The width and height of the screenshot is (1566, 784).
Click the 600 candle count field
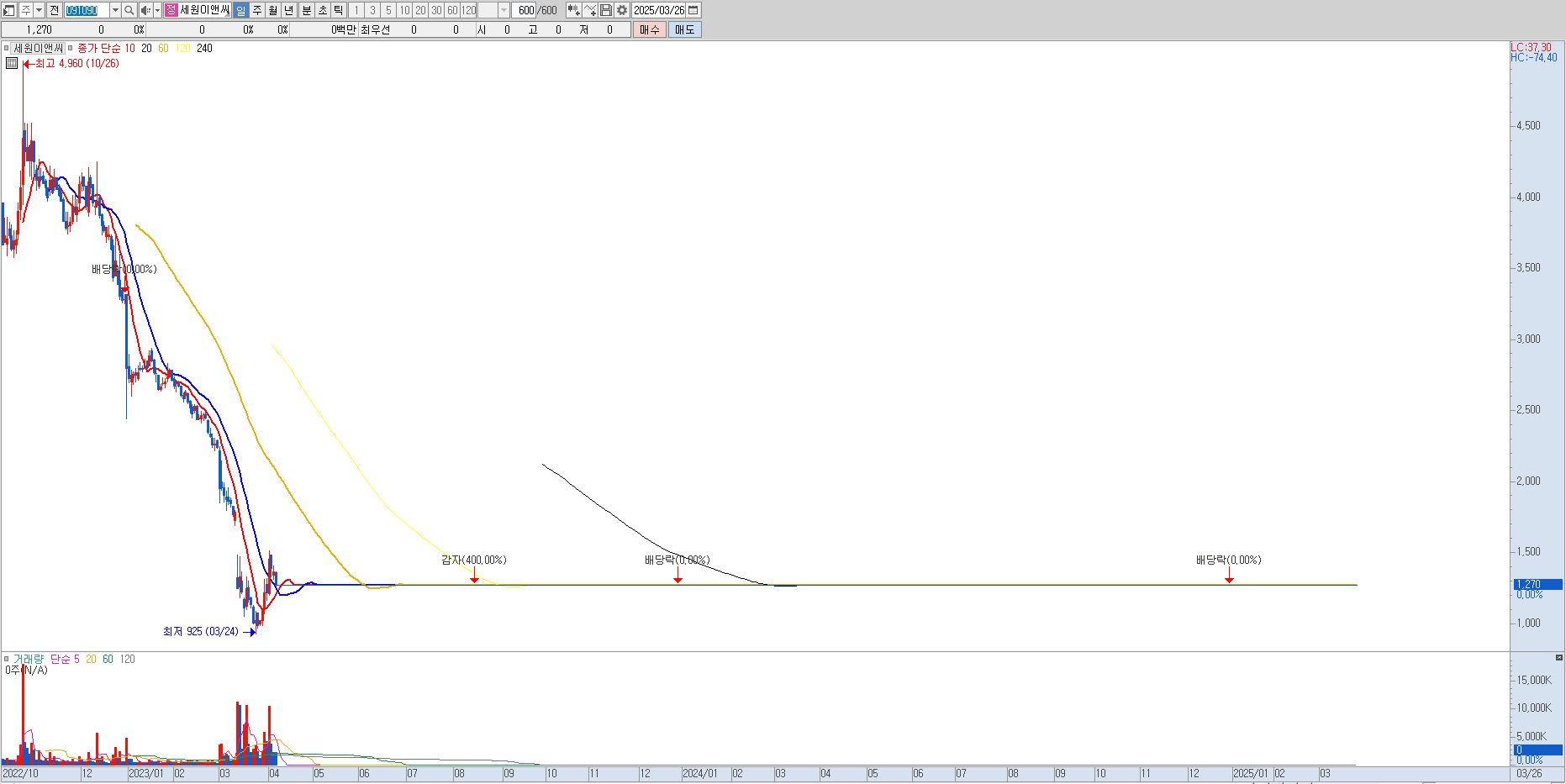[525, 10]
